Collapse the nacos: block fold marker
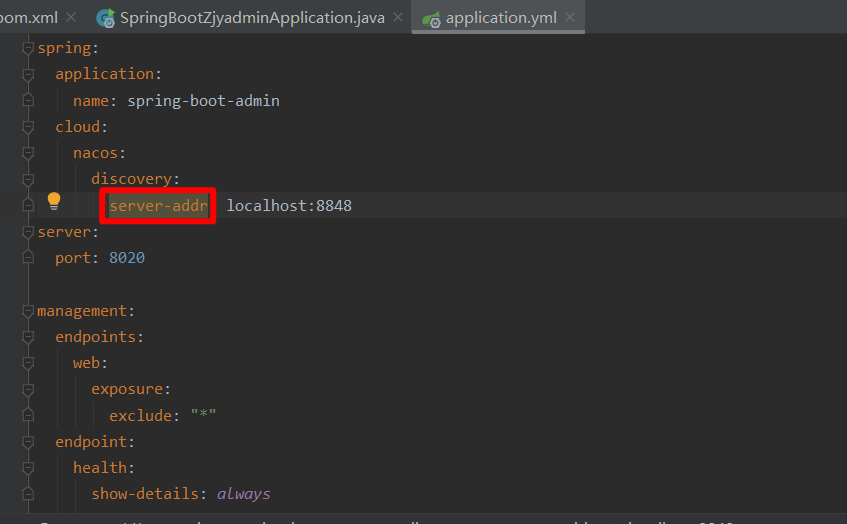This screenshot has height=524, width=847. click(28, 153)
